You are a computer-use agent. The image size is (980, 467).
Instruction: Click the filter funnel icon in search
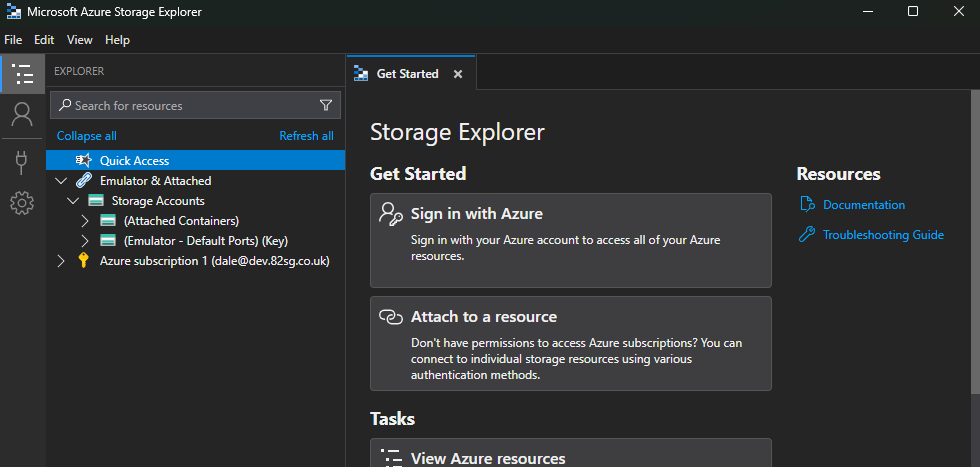326,105
